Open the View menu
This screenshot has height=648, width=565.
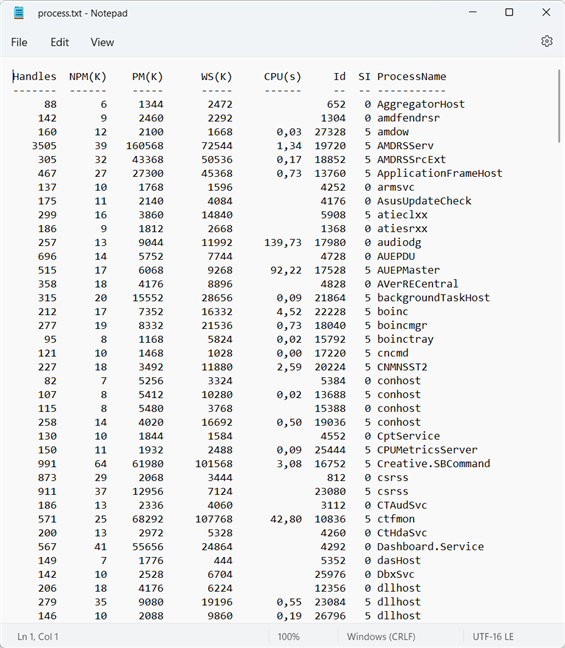click(102, 42)
